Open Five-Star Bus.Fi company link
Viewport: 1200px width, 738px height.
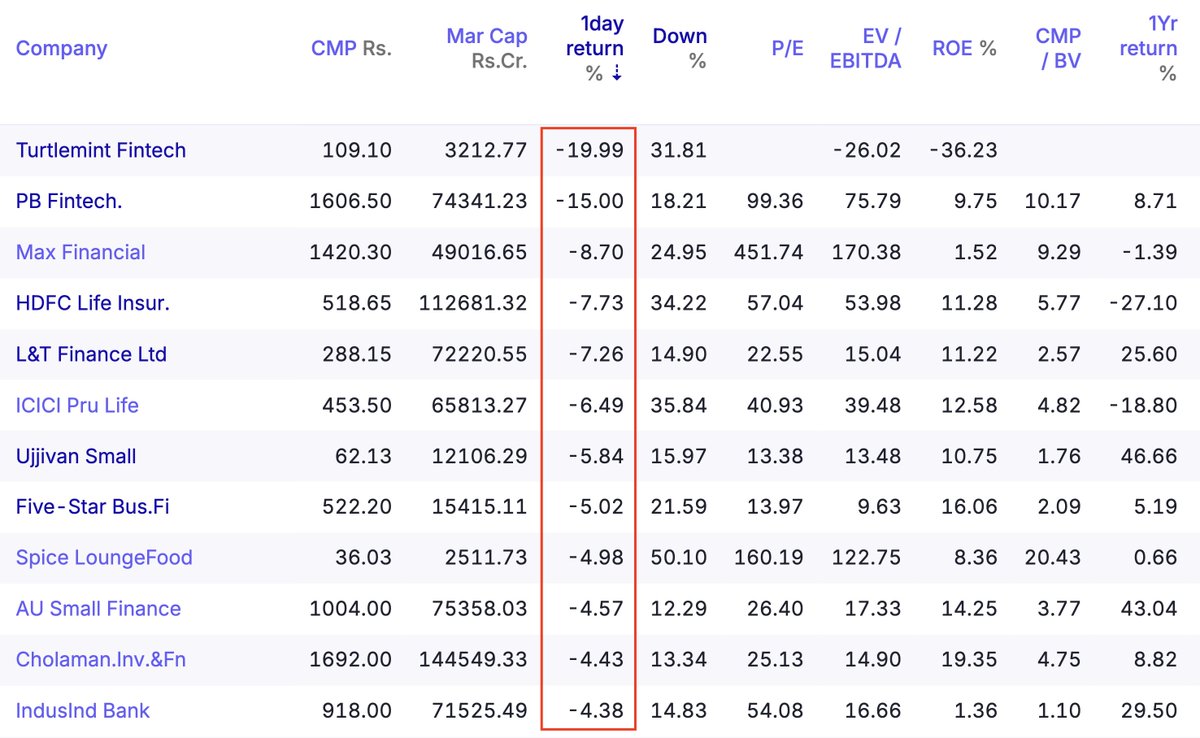coord(93,507)
